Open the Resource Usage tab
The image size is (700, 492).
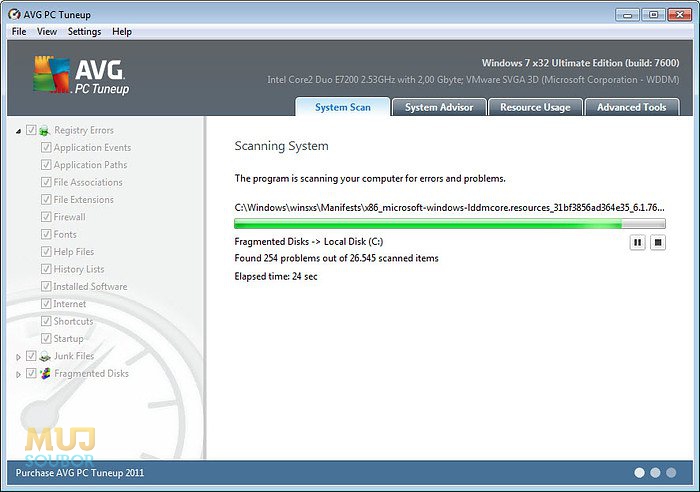coord(535,107)
